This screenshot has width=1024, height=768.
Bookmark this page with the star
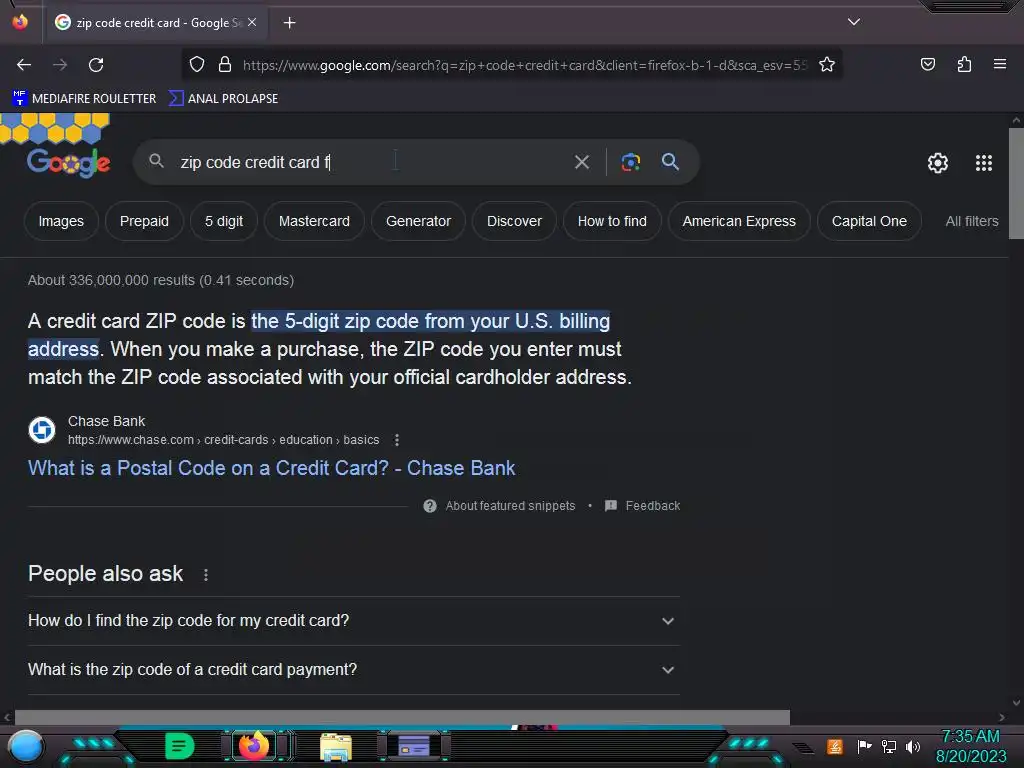[x=827, y=65]
